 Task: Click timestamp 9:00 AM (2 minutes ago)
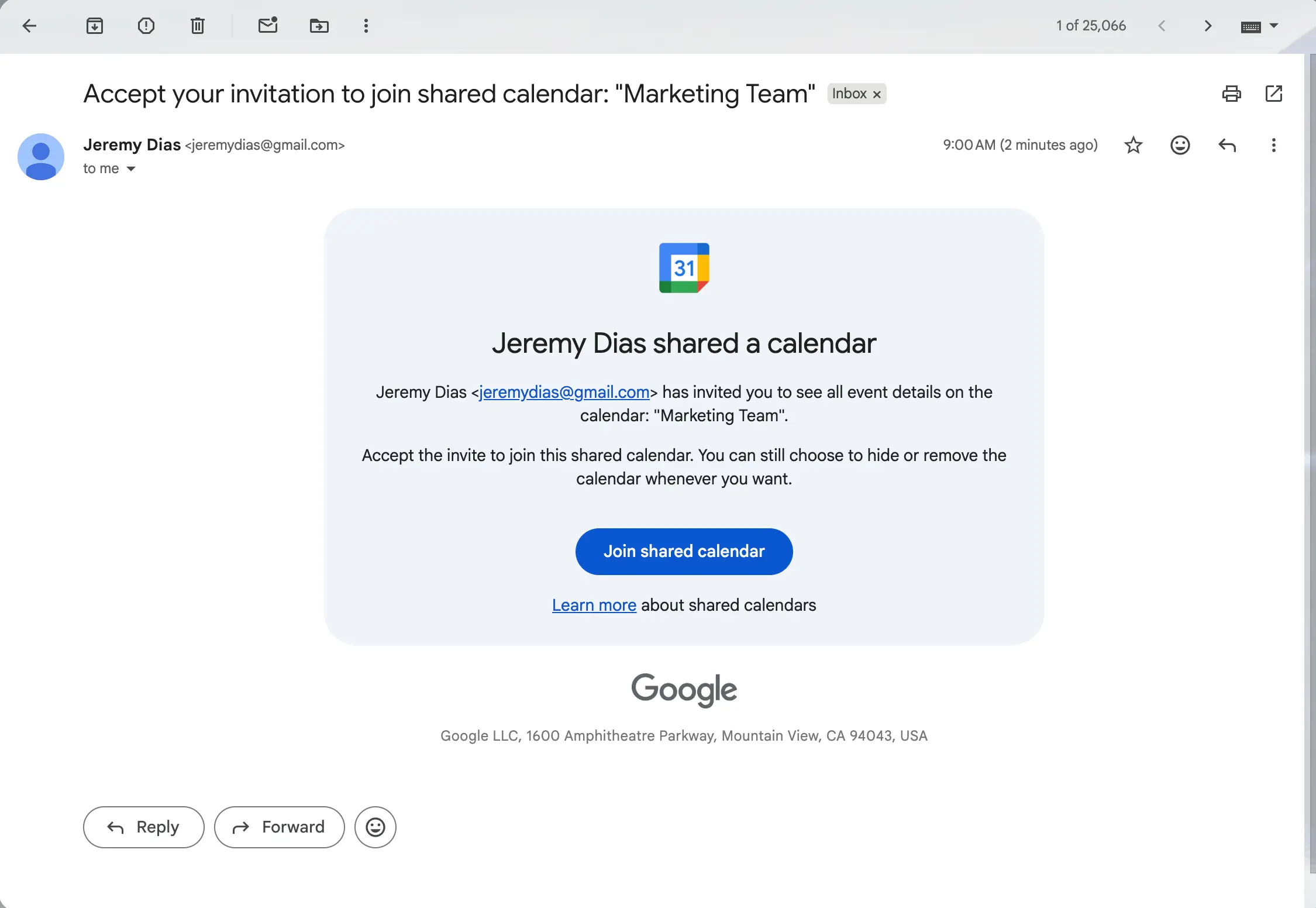pyautogui.click(x=1020, y=145)
